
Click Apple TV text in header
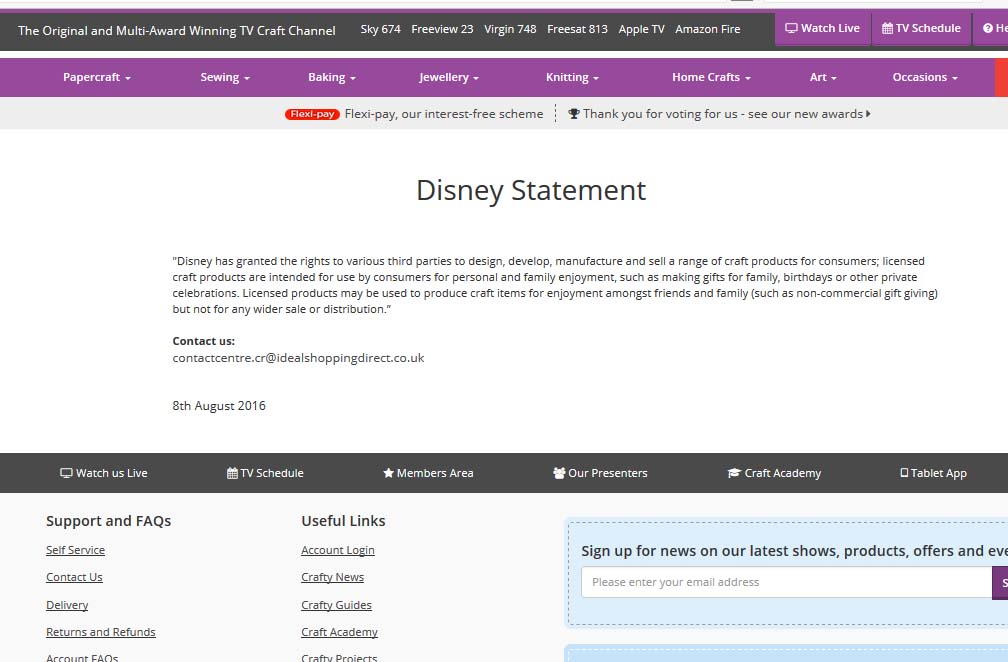pyautogui.click(x=642, y=29)
